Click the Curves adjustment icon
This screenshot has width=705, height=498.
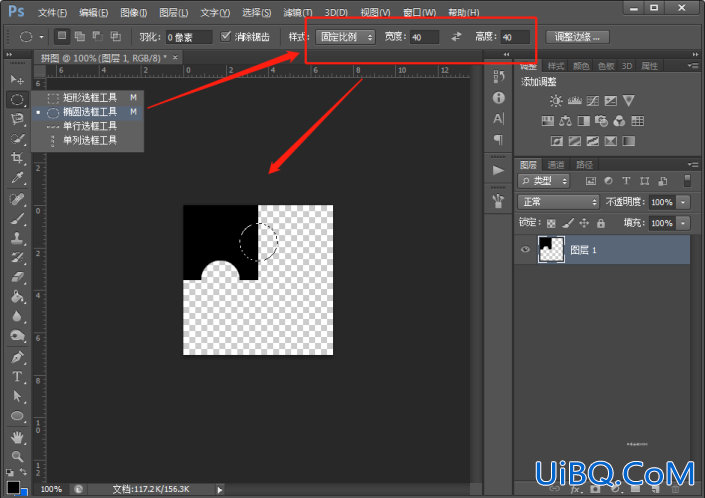(593, 101)
